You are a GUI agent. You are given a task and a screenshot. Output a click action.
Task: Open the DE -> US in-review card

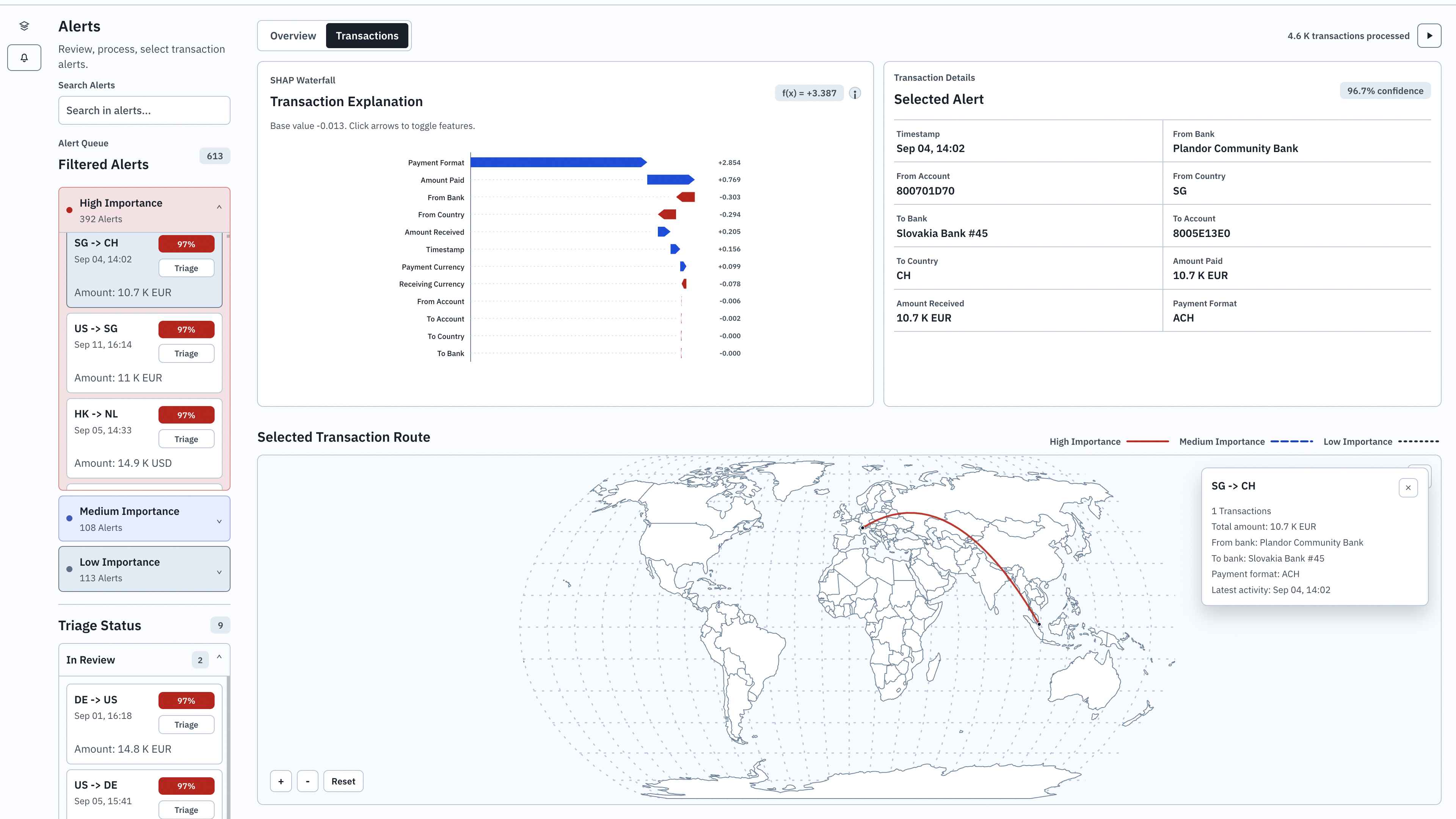pyautogui.click(x=144, y=724)
